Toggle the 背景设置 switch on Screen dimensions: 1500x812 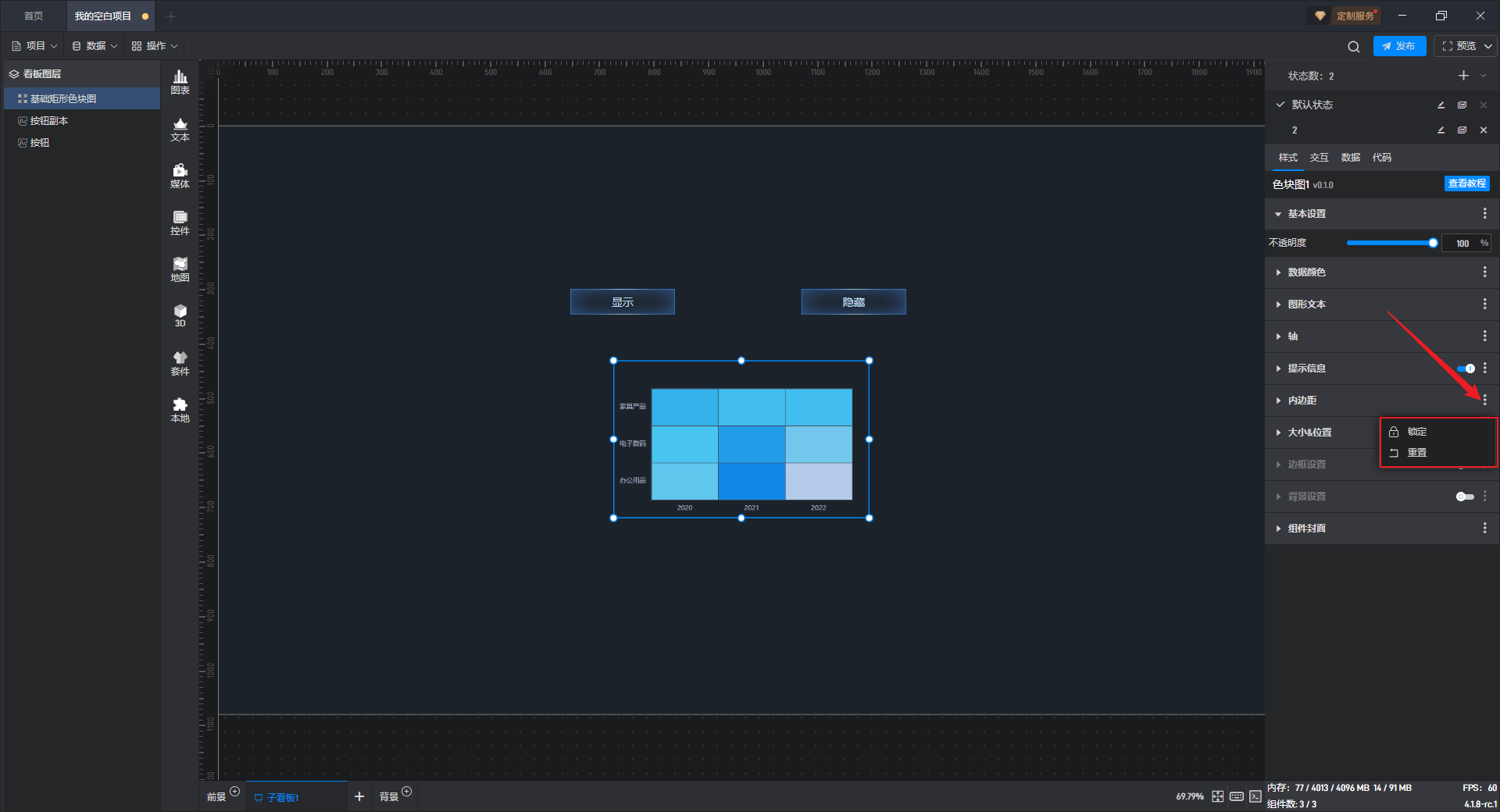(1466, 497)
